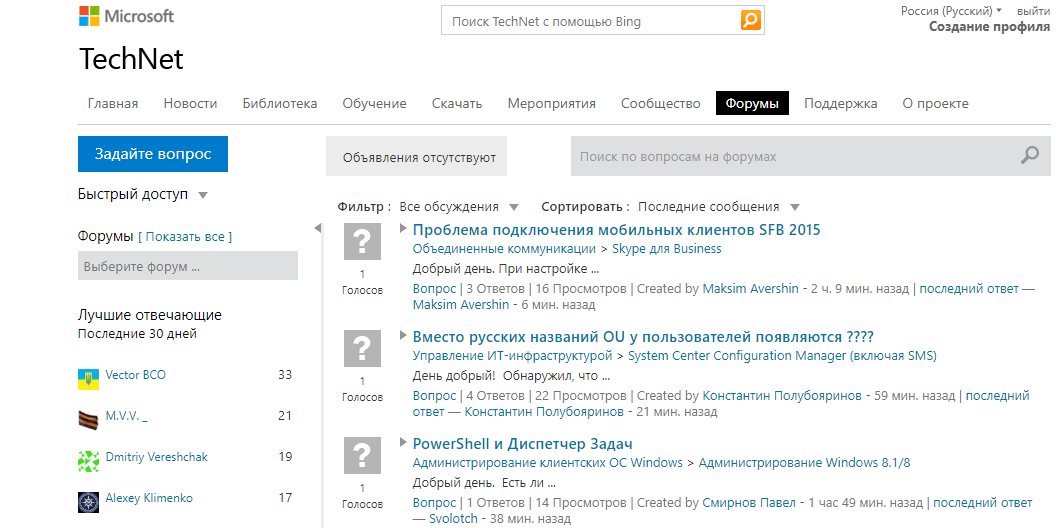Expand the PowerShell и Диспетчер Задач preview
1056x528 pixels.
pyautogui.click(x=403, y=442)
